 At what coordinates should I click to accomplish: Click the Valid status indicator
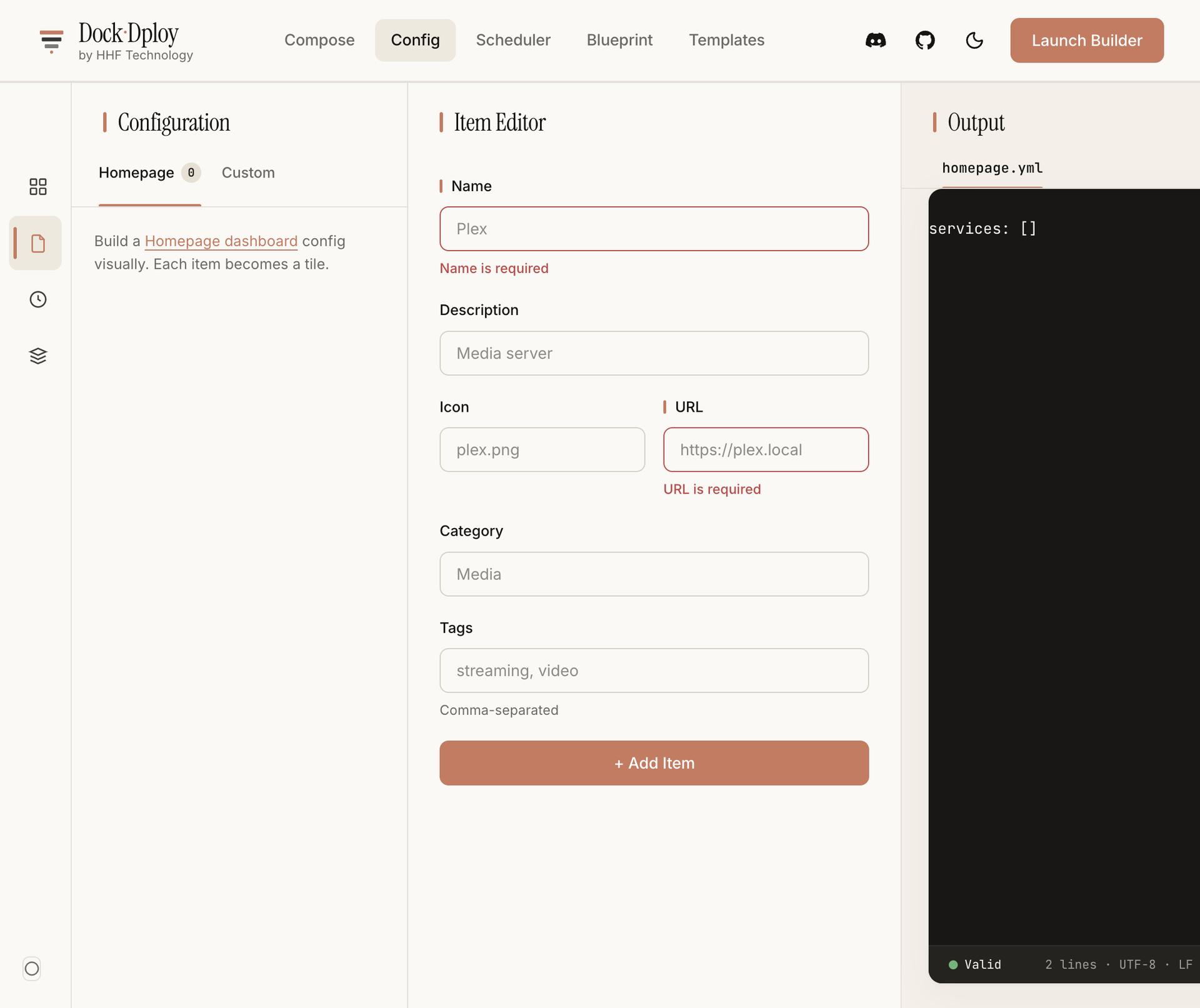(974, 965)
